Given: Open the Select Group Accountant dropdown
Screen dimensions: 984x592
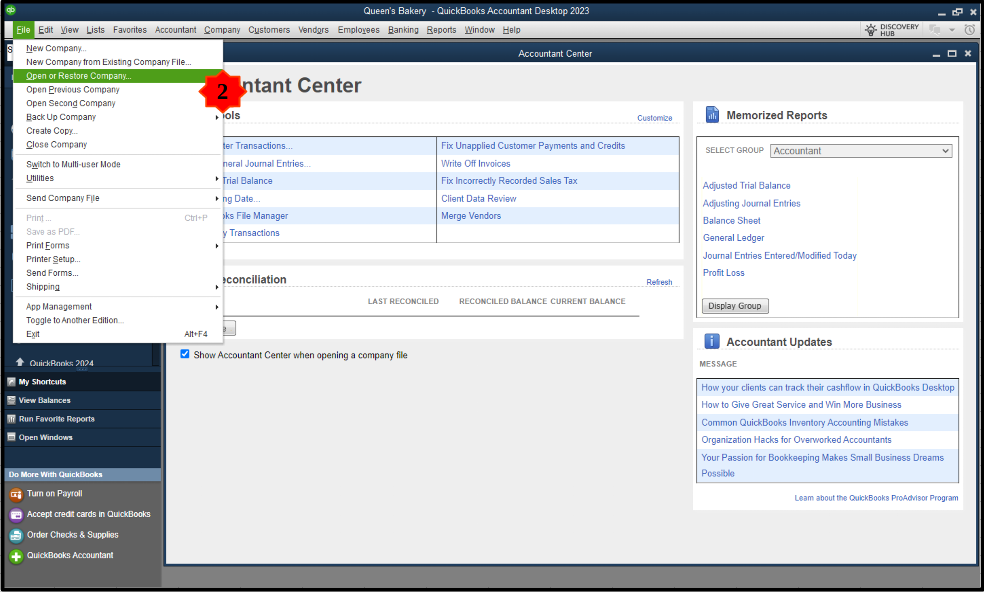Looking at the screenshot, I should [861, 151].
